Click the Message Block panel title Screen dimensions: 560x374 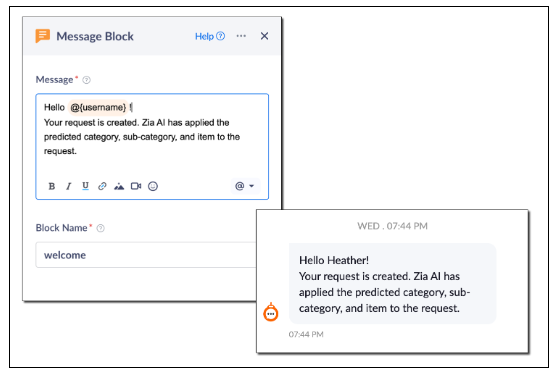95,36
